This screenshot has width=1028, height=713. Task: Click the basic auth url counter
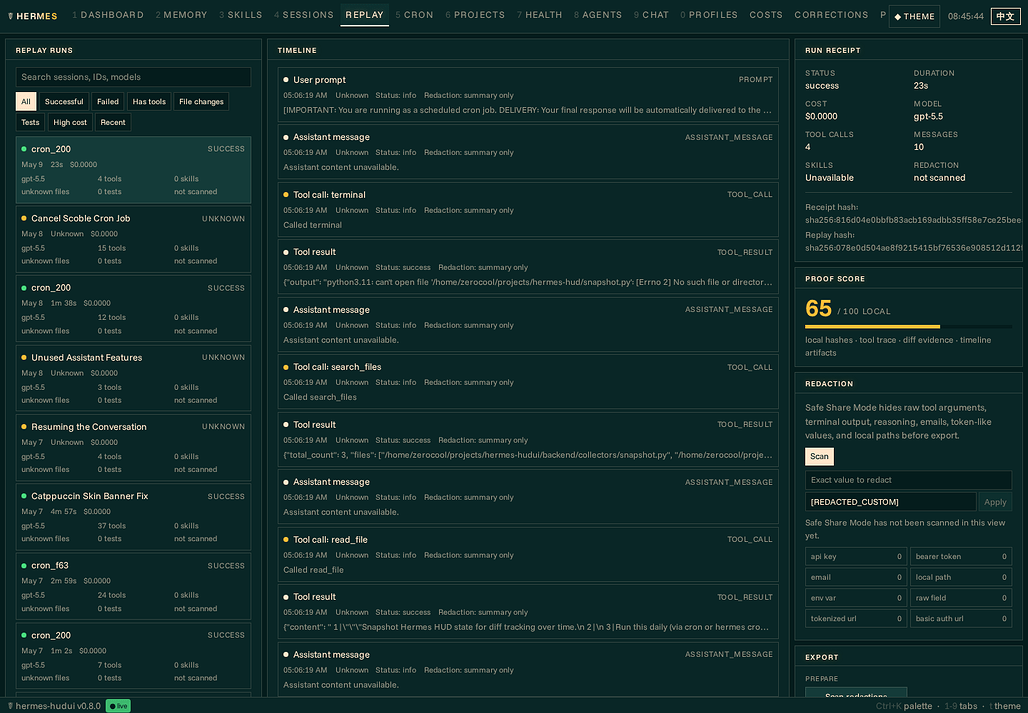tap(960, 619)
